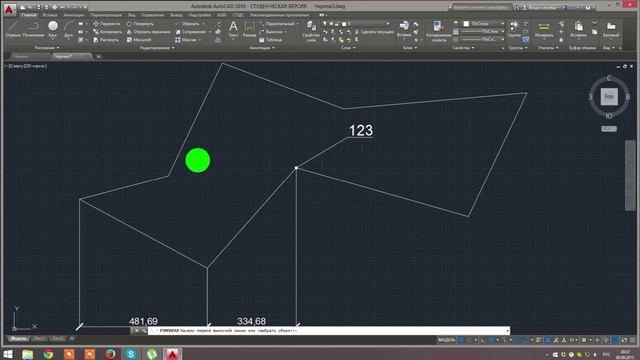
Task: Click the Move (Перенести) command
Action: [x=107, y=24]
